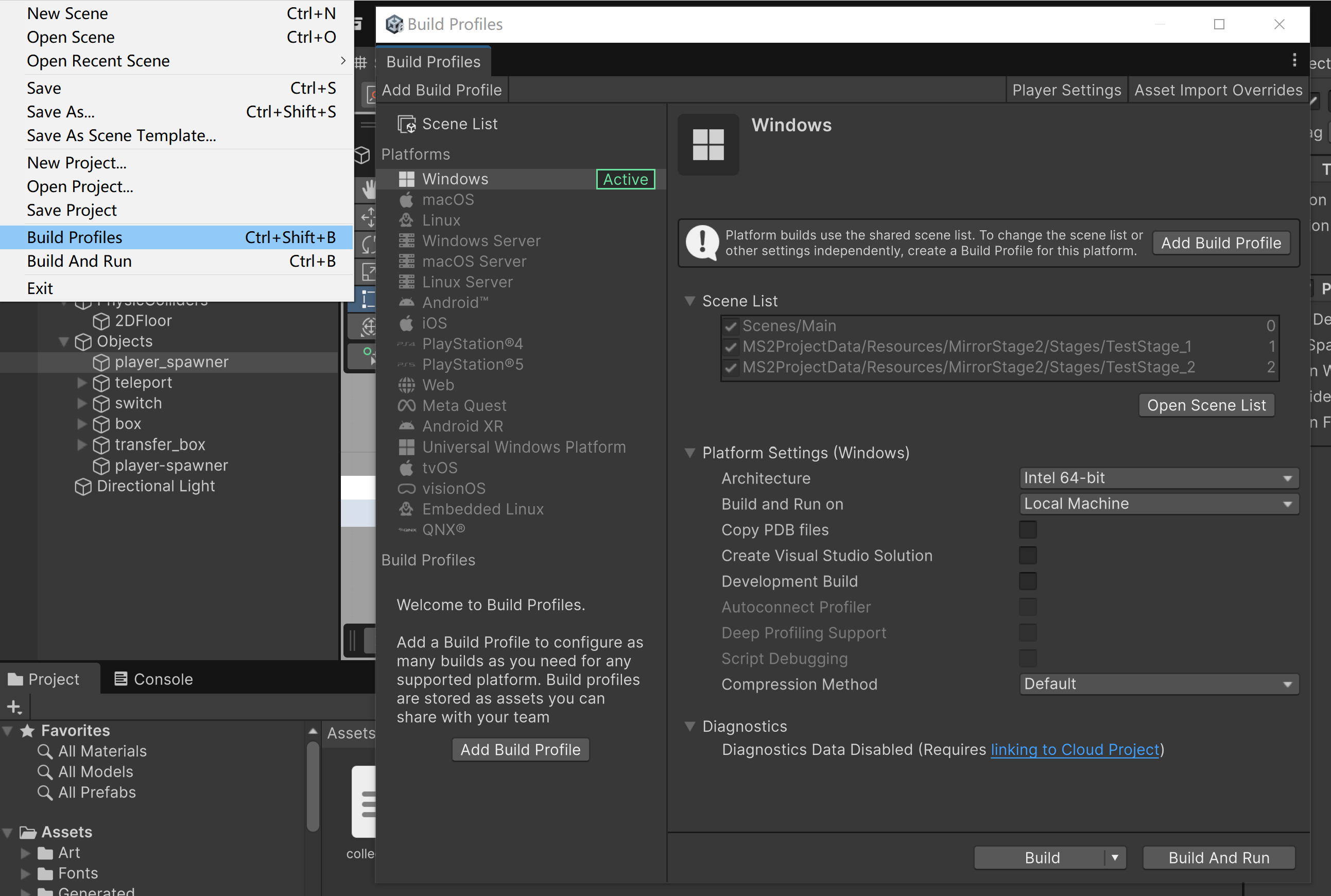
Task: Toggle the Script Debugging checkbox
Action: (1028, 658)
